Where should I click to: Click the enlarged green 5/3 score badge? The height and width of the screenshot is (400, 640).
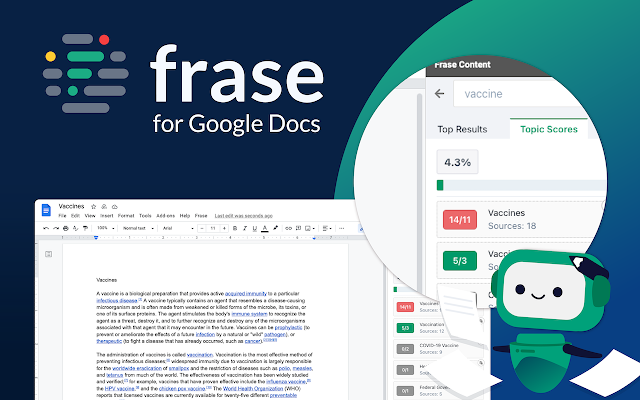(460, 261)
